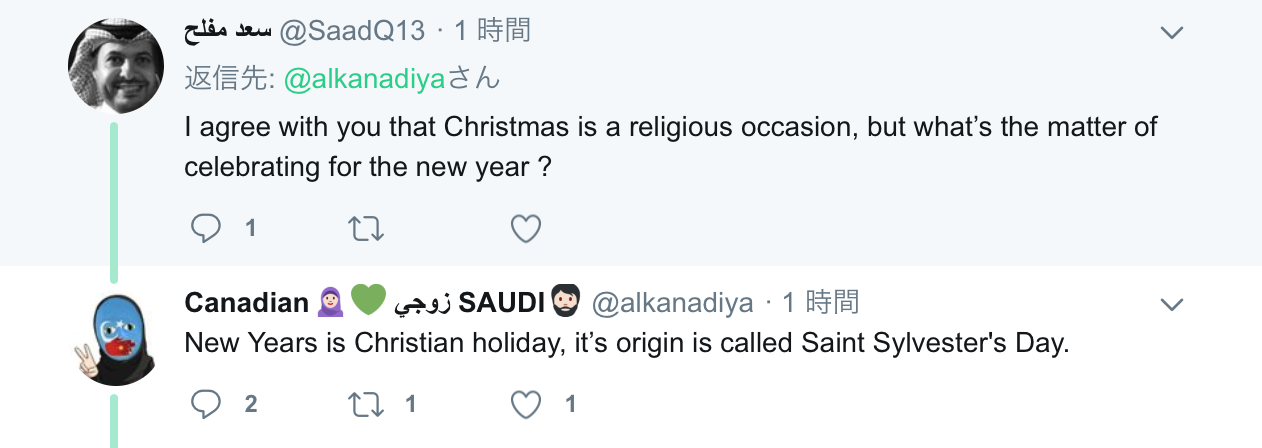Follow the green @alkanadiya reply-to mention

(363, 79)
